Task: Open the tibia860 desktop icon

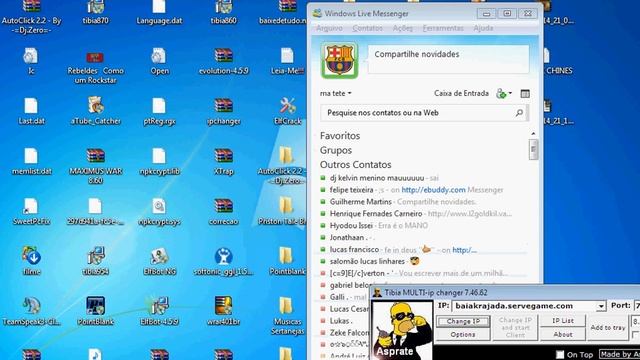Action: click(223, 12)
